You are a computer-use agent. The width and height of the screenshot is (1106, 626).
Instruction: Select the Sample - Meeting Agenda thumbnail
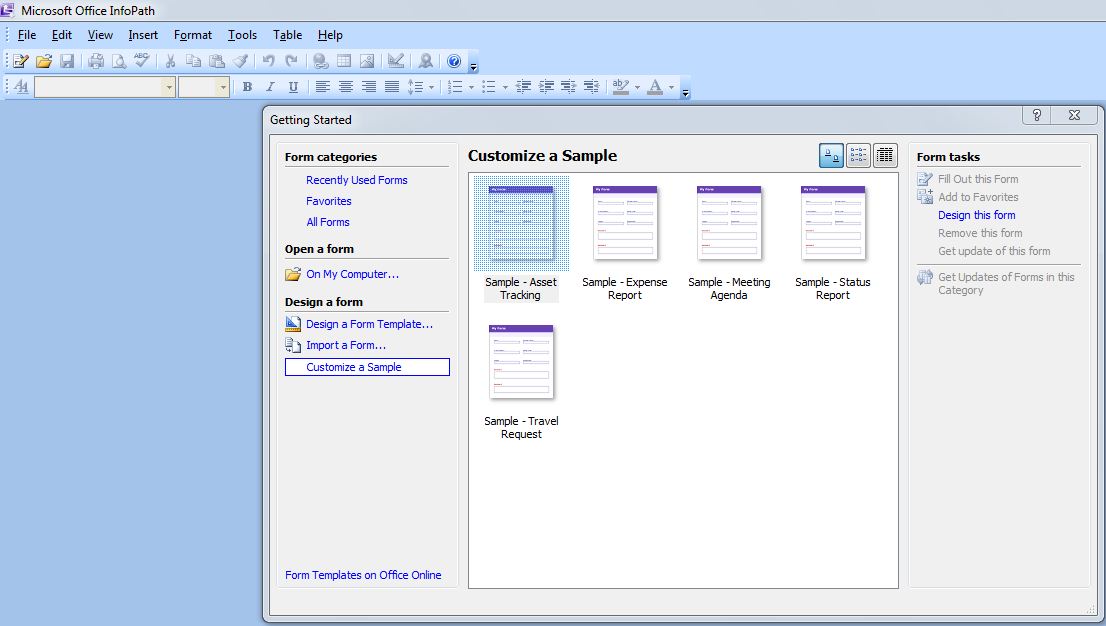(x=729, y=222)
